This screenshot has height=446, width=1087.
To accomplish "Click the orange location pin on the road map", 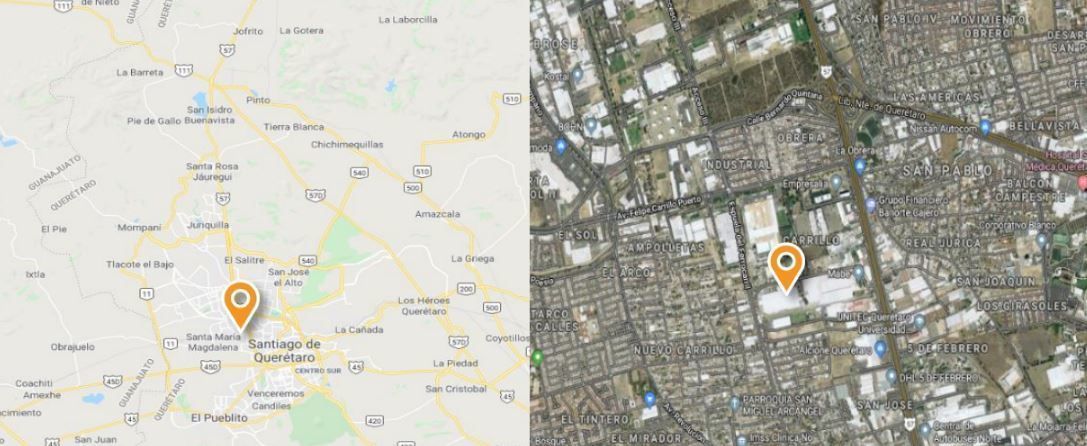I will (241, 305).
